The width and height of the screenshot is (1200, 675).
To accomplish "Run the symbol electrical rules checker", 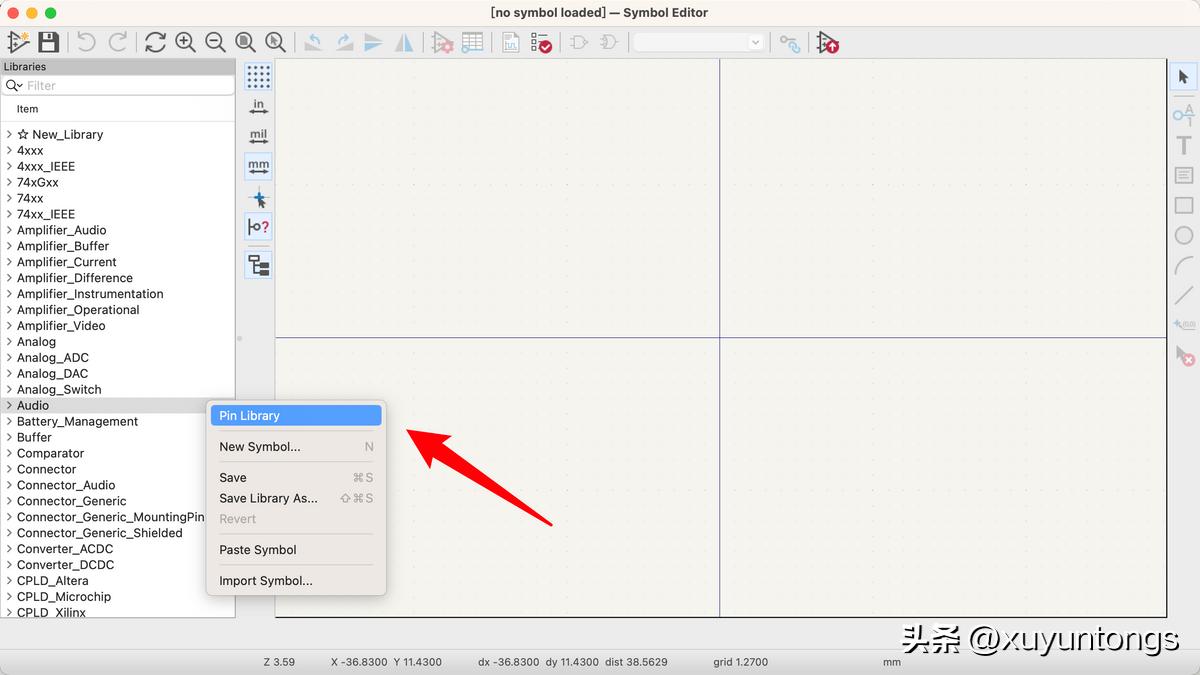I will [x=541, y=42].
